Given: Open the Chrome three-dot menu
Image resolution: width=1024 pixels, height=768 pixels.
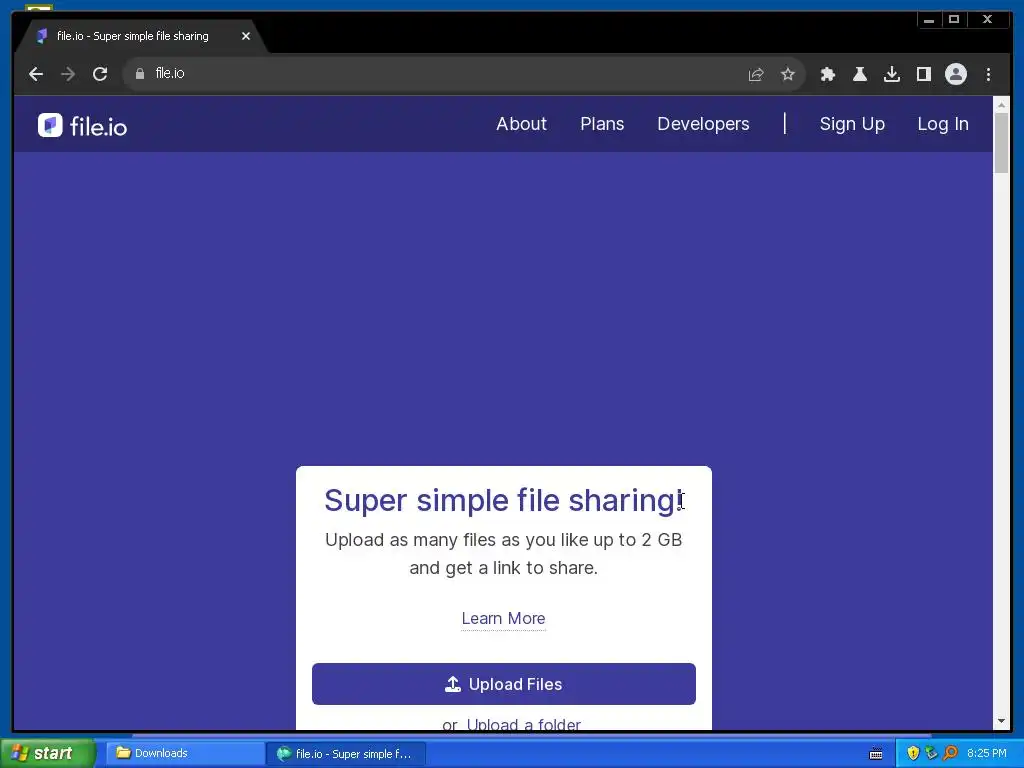Looking at the screenshot, I should 988,74.
